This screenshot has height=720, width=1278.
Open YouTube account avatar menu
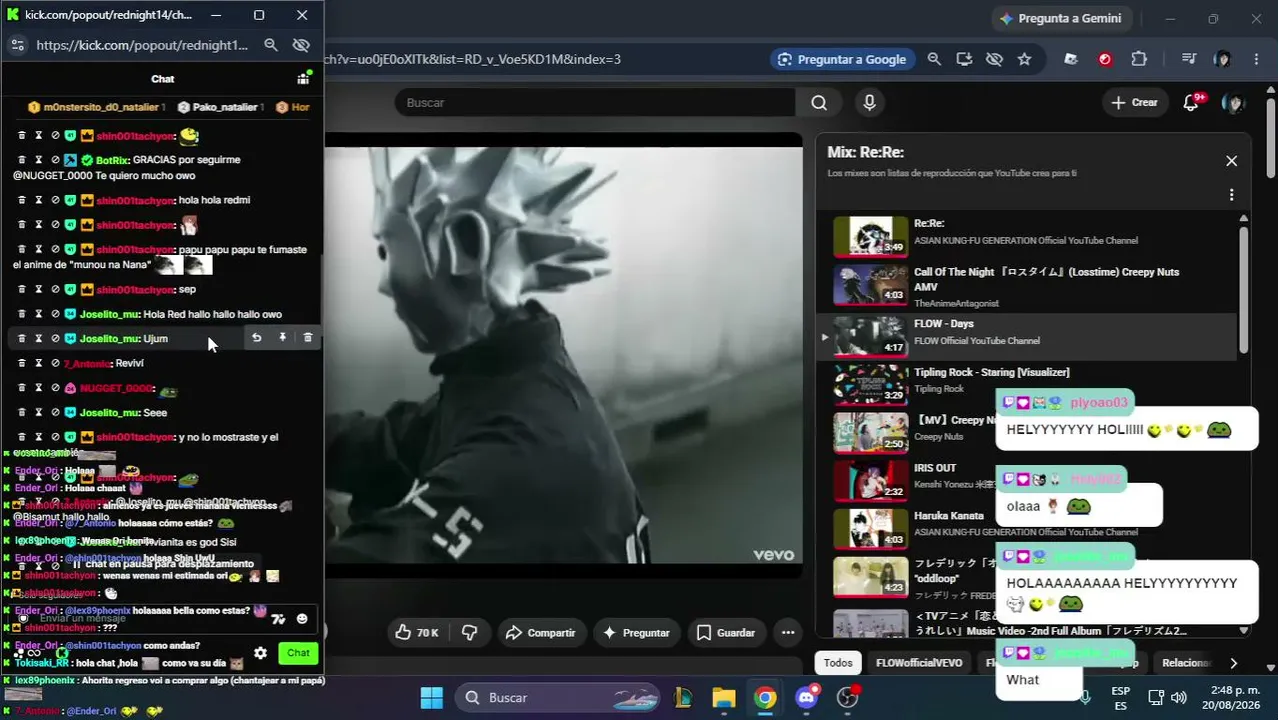click(x=1234, y=103)
